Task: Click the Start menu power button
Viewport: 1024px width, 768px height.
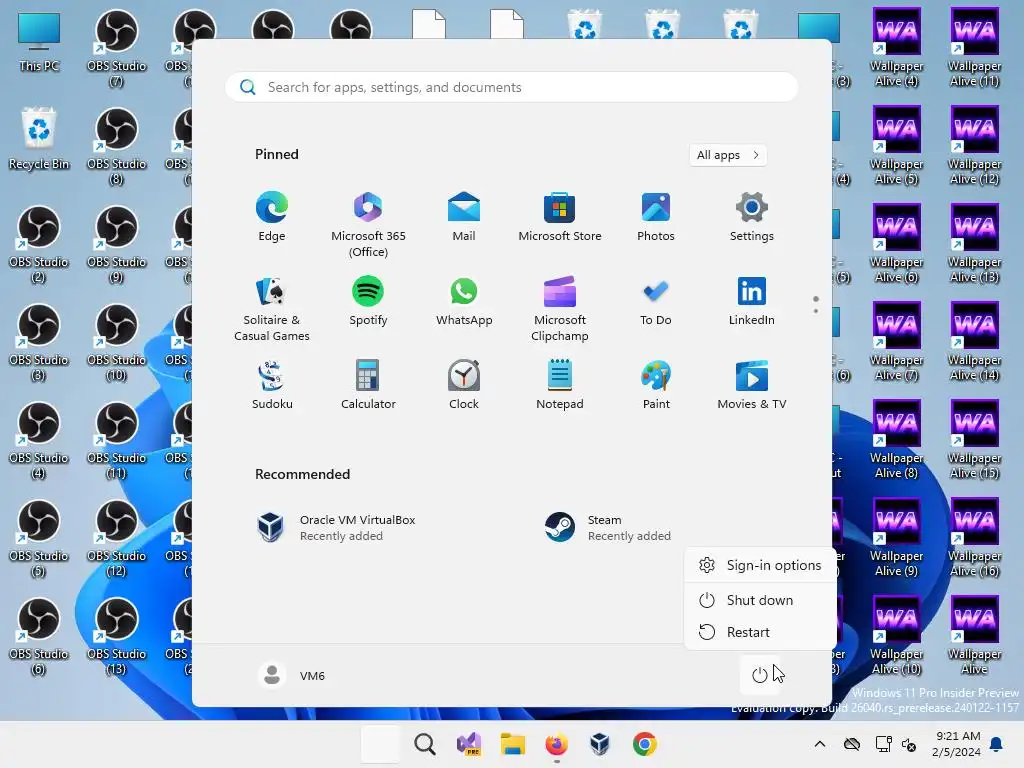Action: tap(760, 675)
